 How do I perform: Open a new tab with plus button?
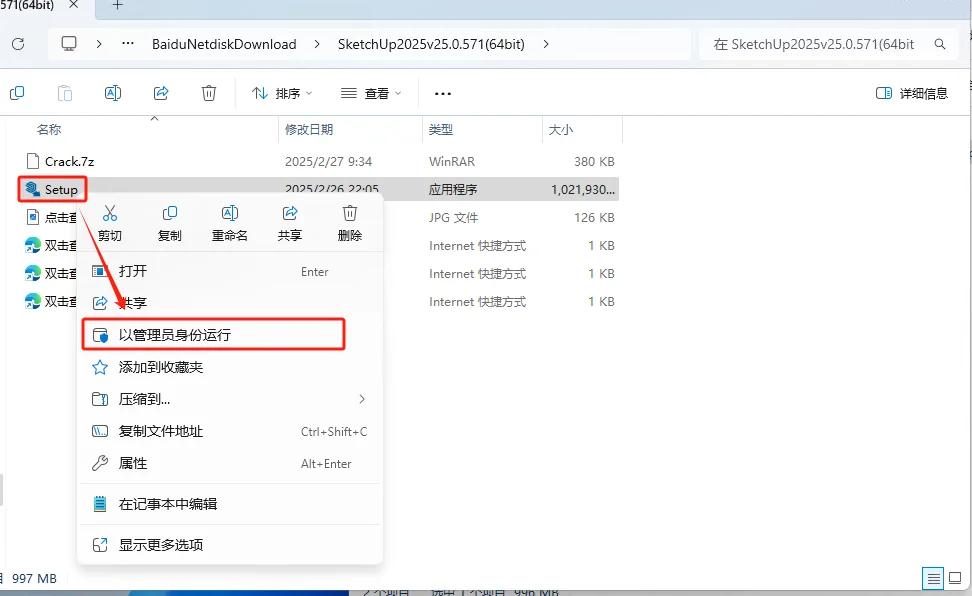pos(118,6)
